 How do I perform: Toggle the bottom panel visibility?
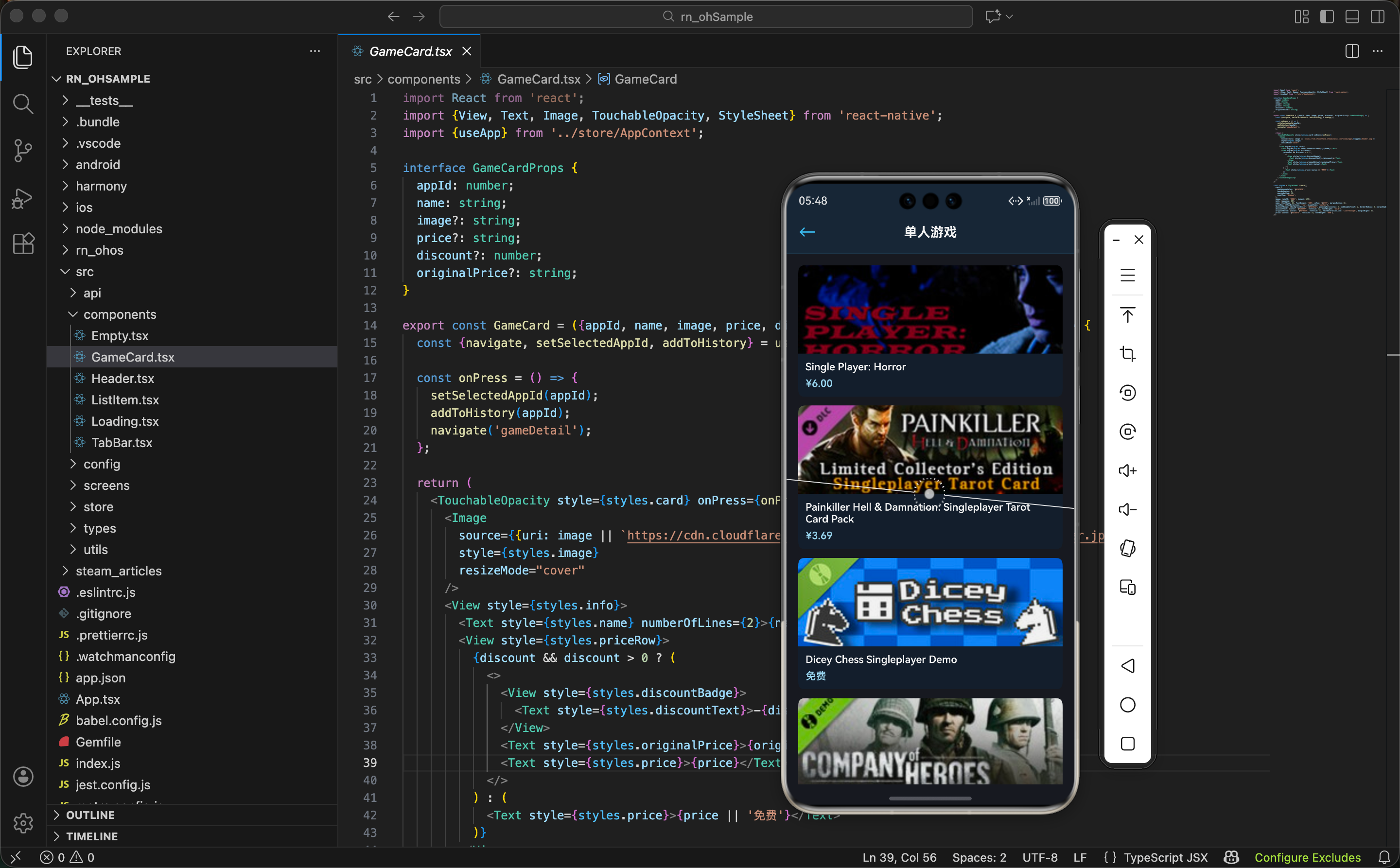tap(1352, 17)
